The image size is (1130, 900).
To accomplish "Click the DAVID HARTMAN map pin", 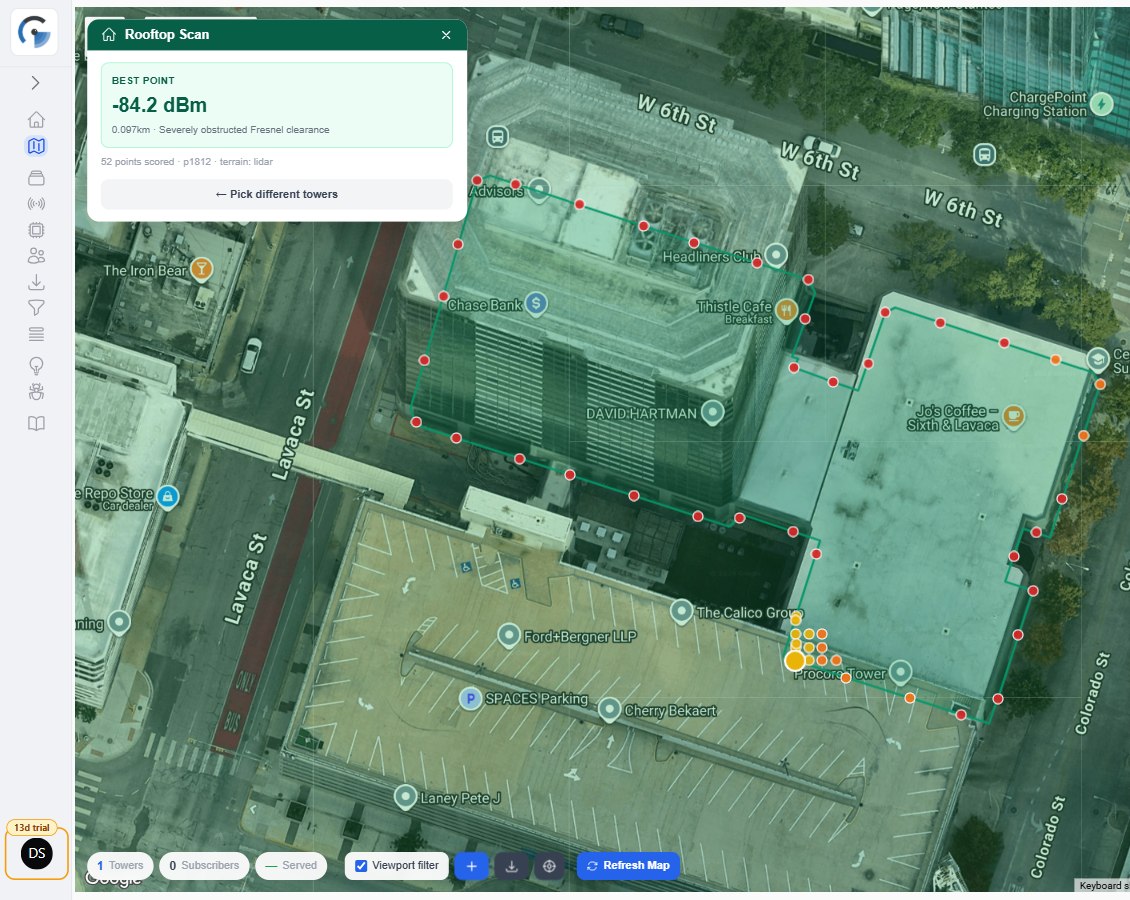I will click(713, 412).
